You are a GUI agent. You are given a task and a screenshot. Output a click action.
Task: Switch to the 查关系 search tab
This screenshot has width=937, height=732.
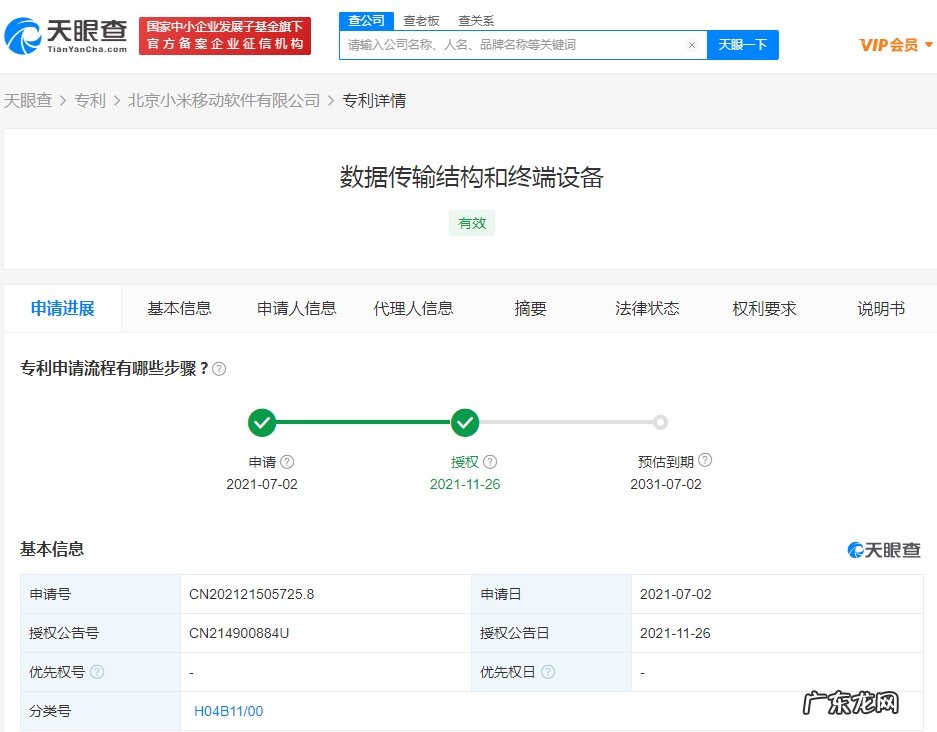point(475,20)
